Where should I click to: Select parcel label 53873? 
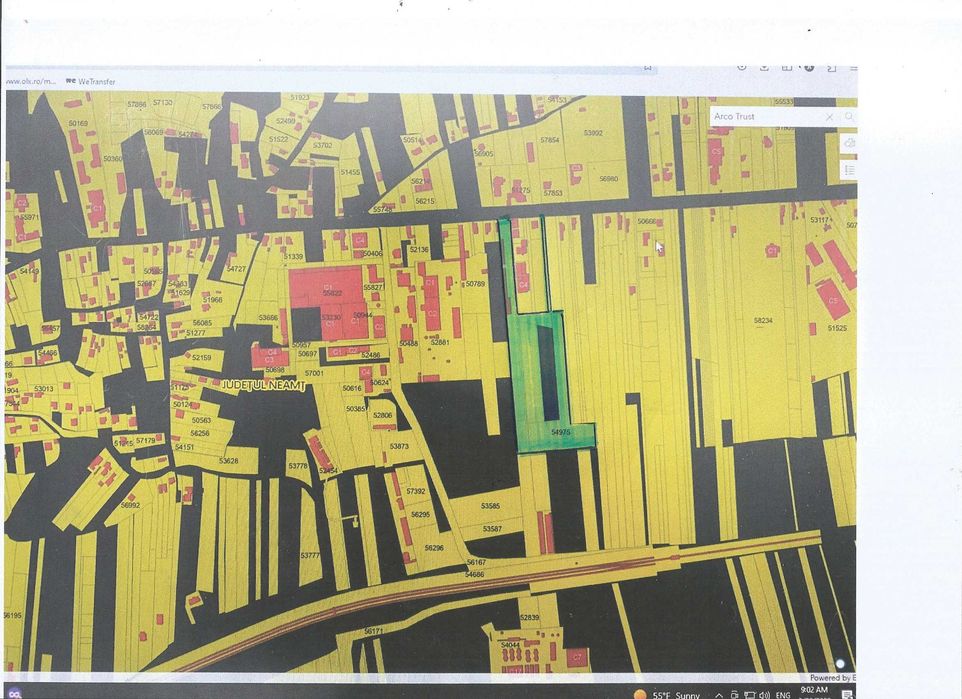(x=399, y=446)
